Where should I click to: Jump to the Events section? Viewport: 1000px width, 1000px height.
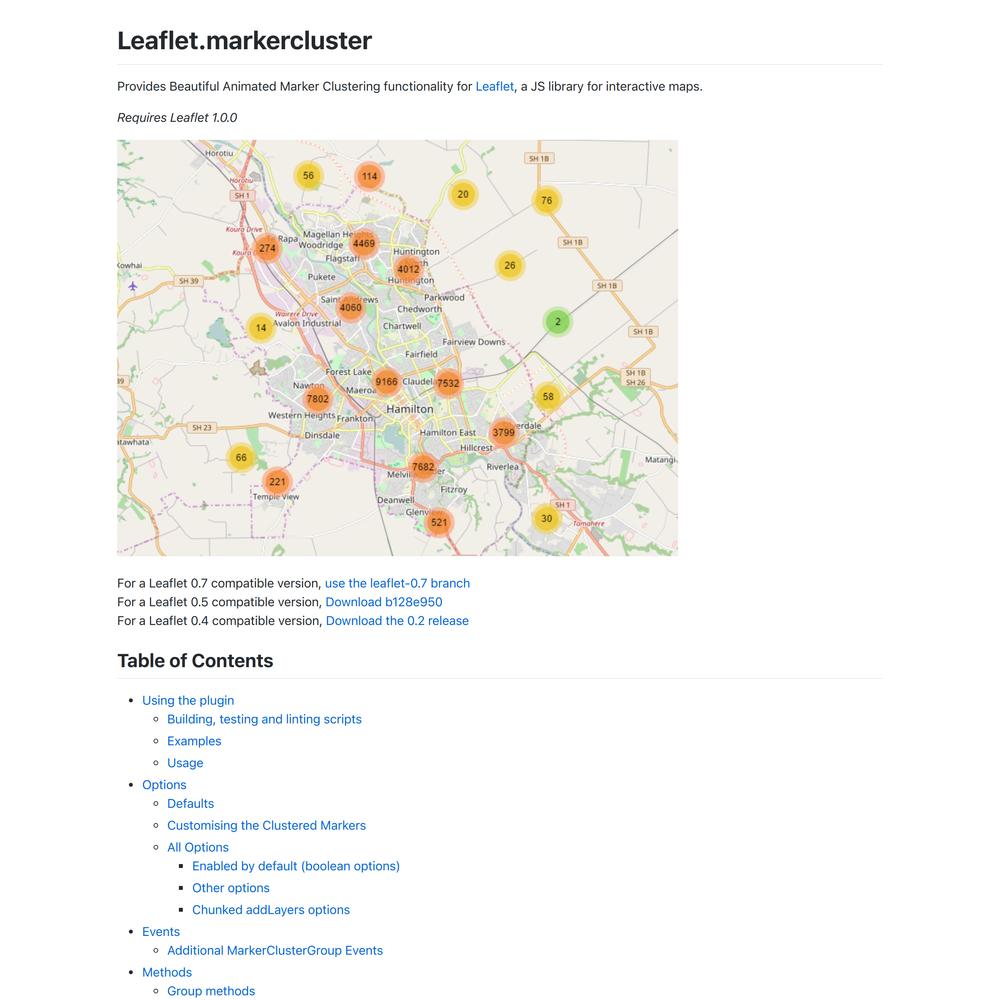(x=161, y=932)
